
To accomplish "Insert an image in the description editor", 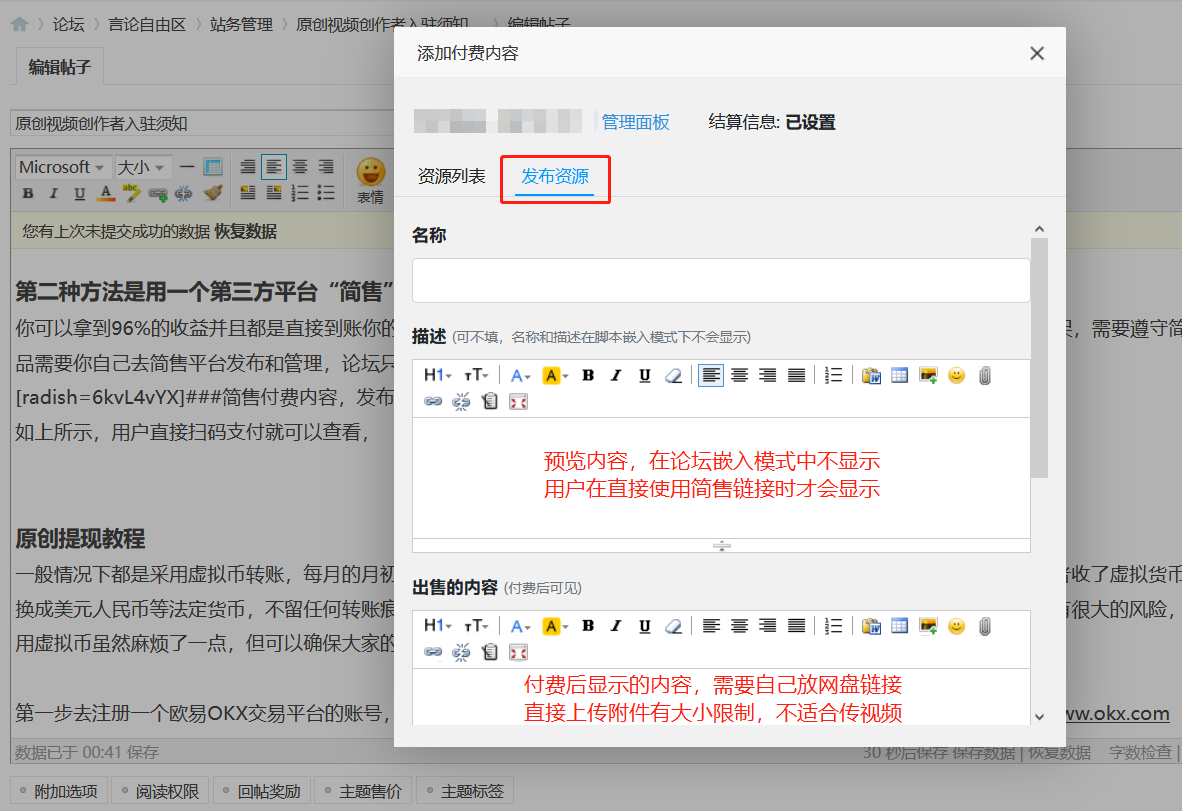I will click(926, 375).
